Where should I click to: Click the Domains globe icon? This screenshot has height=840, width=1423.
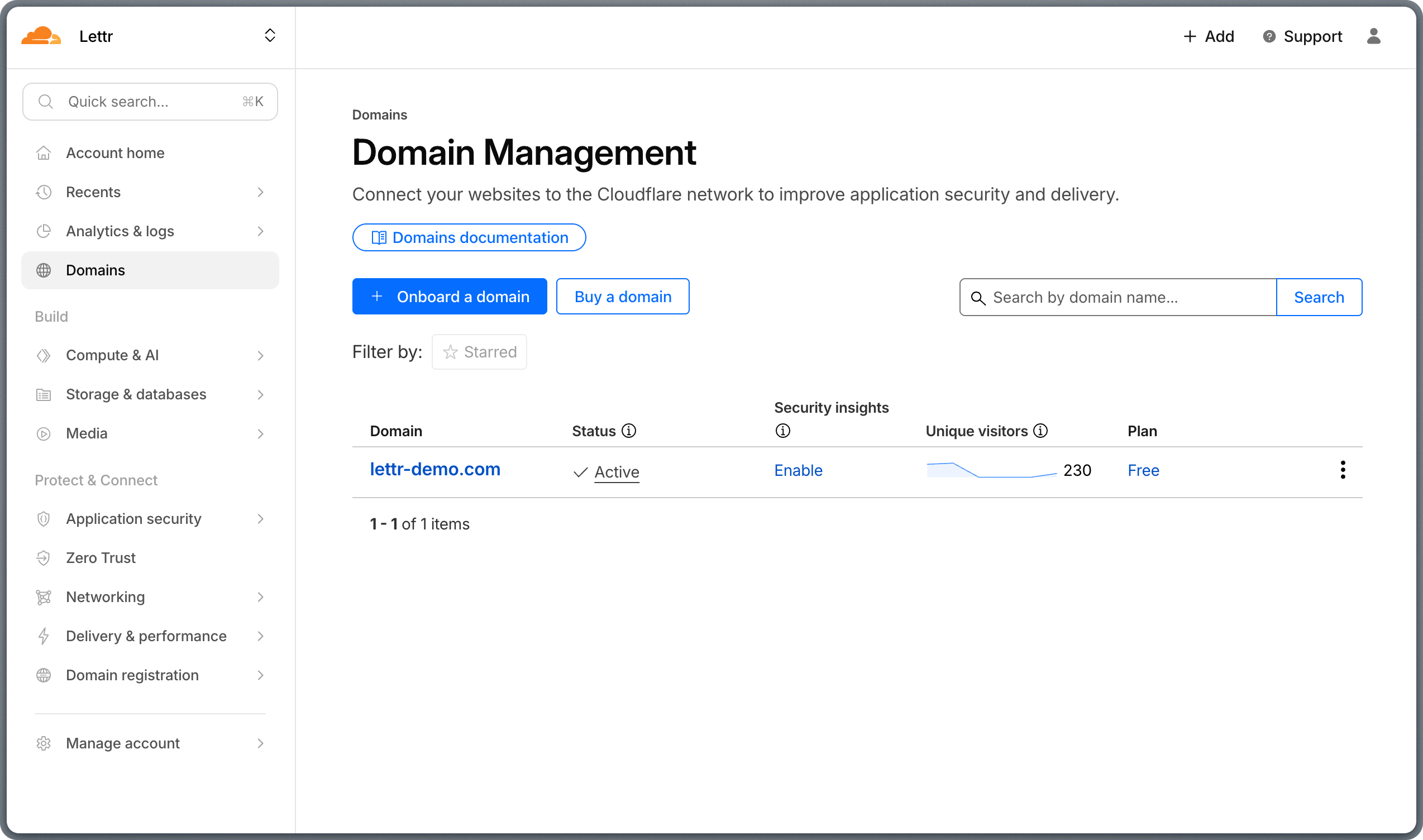[x=44, y=270]
